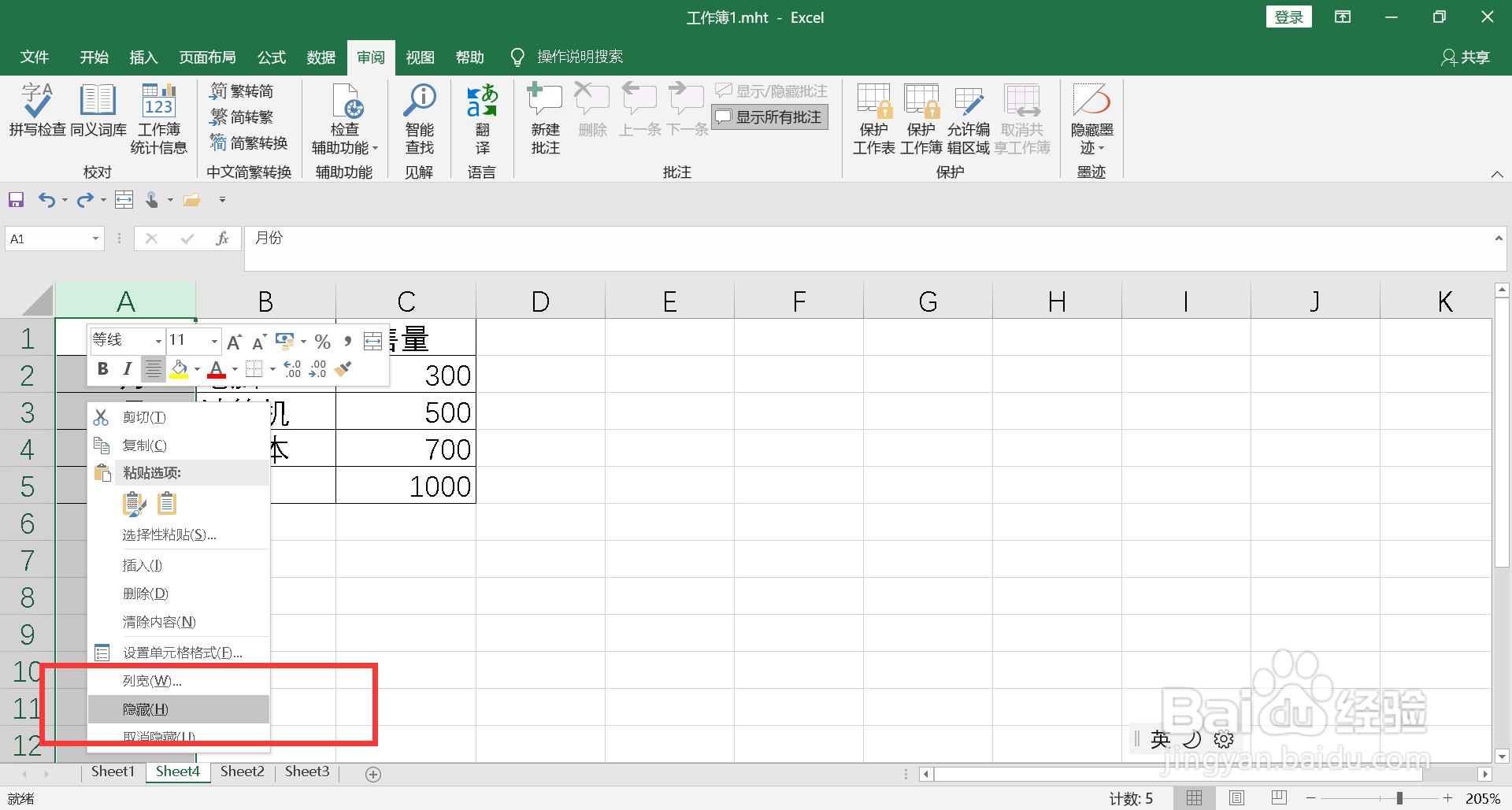Open Smart Lookup (智能查找)
Viewport: 1512px width, 810px height.
[x=420, y=118]
